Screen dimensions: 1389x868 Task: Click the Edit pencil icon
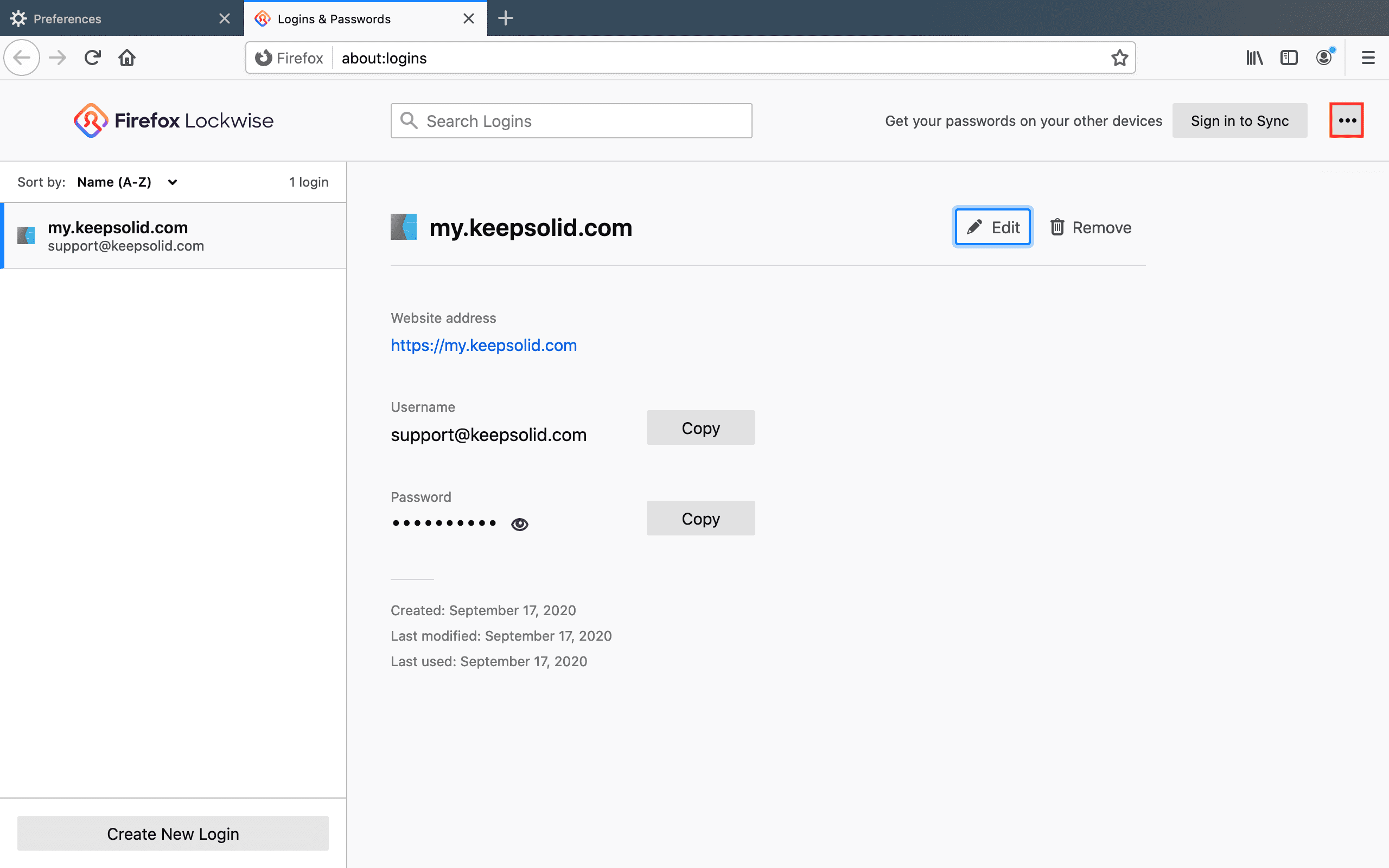(x=974, y=227)
